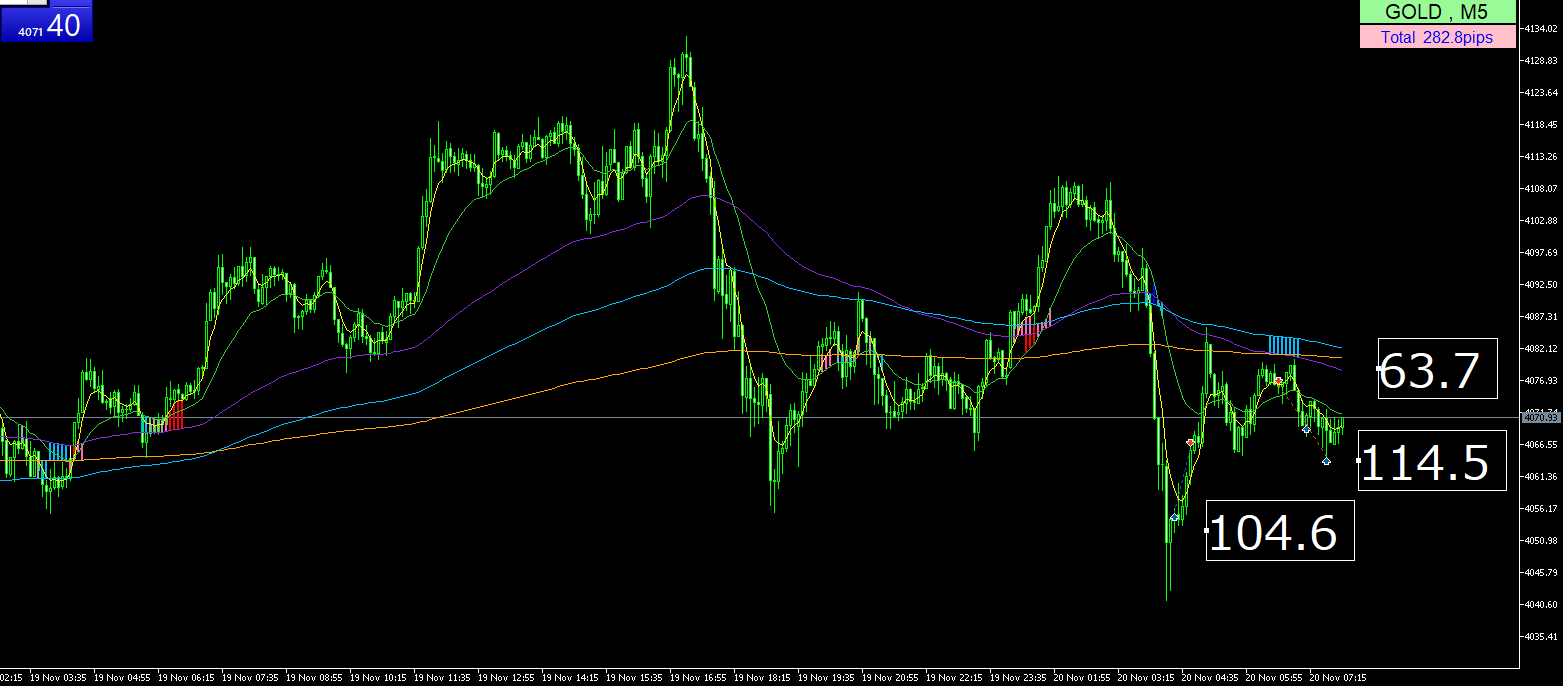Click price axis label 4108.07
The height and width of the screenshot is (686, 1563).
1543,189
